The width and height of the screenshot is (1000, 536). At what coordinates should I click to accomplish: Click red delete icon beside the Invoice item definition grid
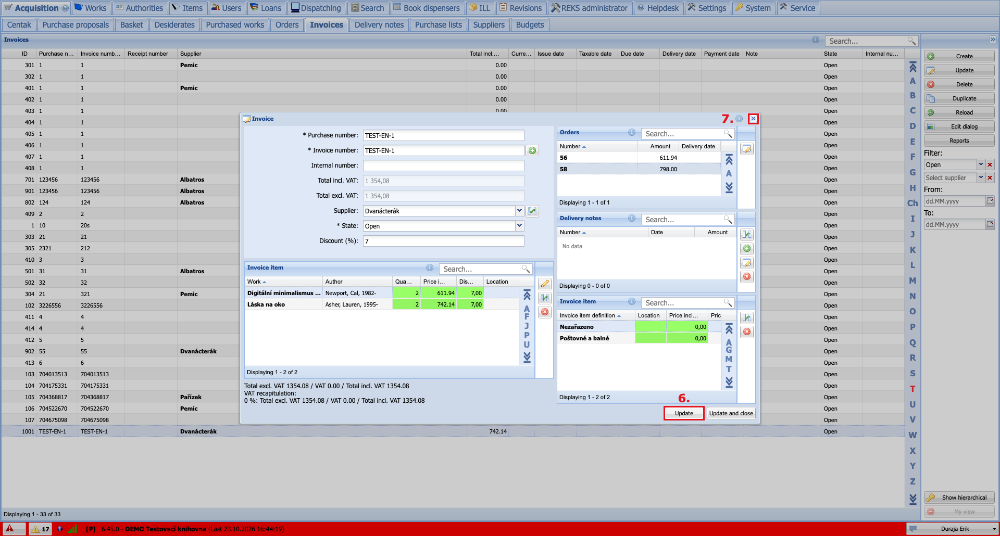[x=747, y=332]
